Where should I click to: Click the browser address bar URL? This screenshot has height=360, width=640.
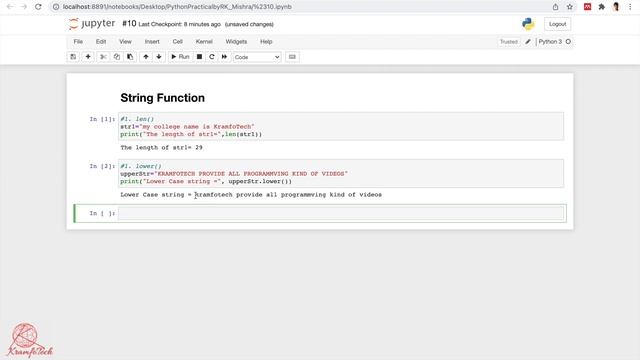point(177,7)
